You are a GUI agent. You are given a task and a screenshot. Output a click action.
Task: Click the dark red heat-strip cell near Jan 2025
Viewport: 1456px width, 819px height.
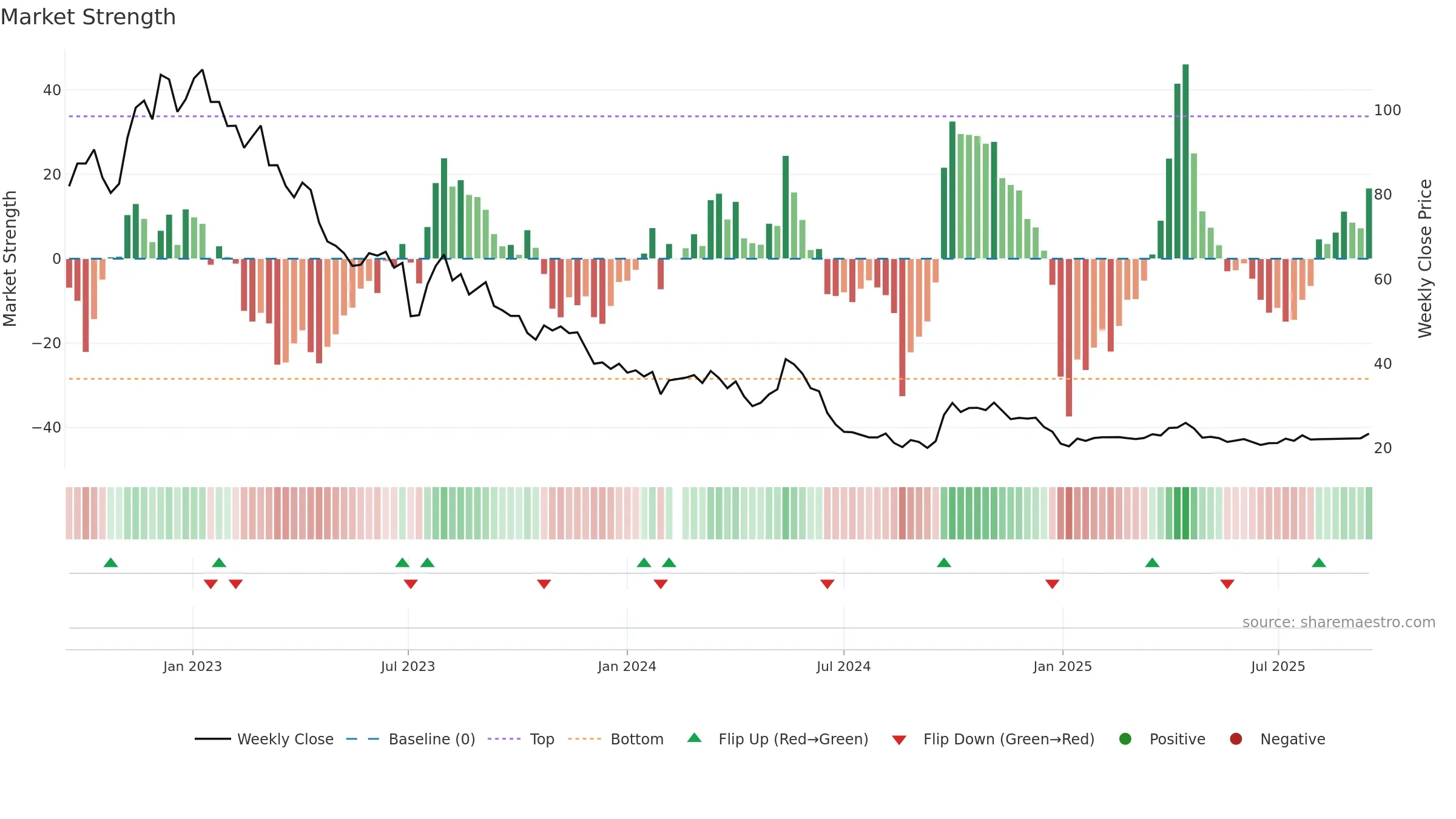click(x=1069, y=513)
